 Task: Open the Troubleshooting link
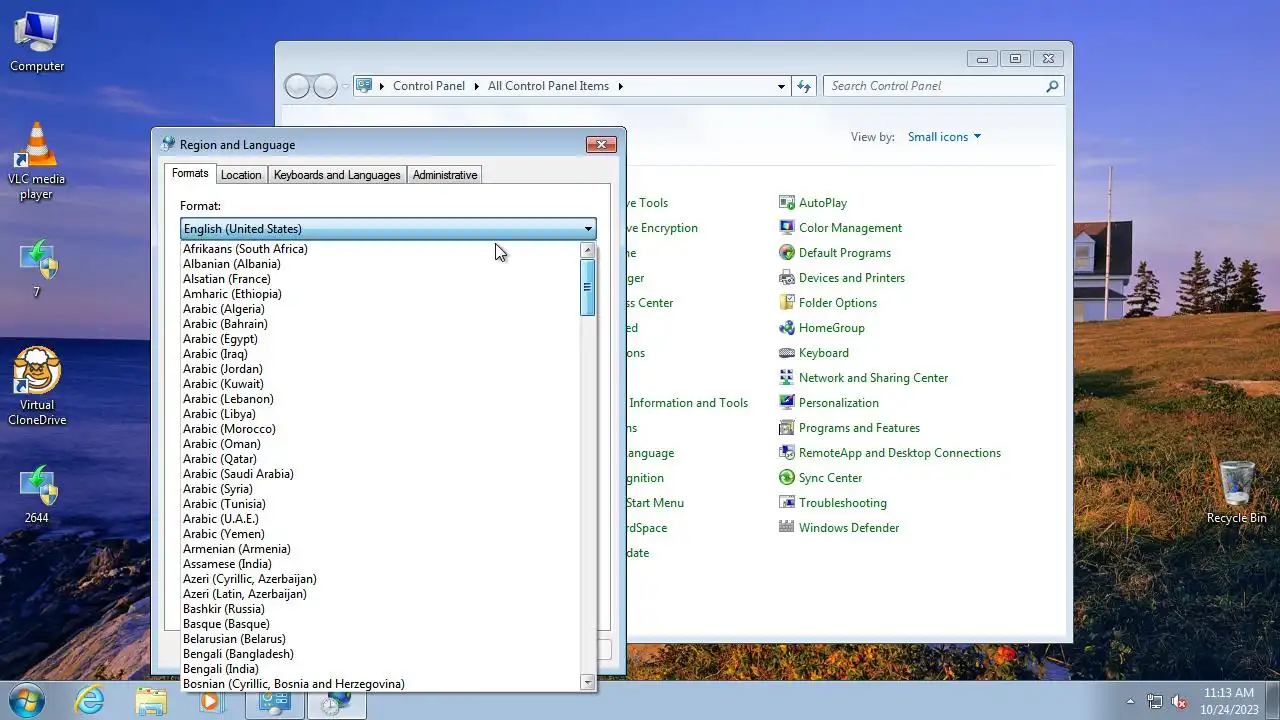pos(843,503)
